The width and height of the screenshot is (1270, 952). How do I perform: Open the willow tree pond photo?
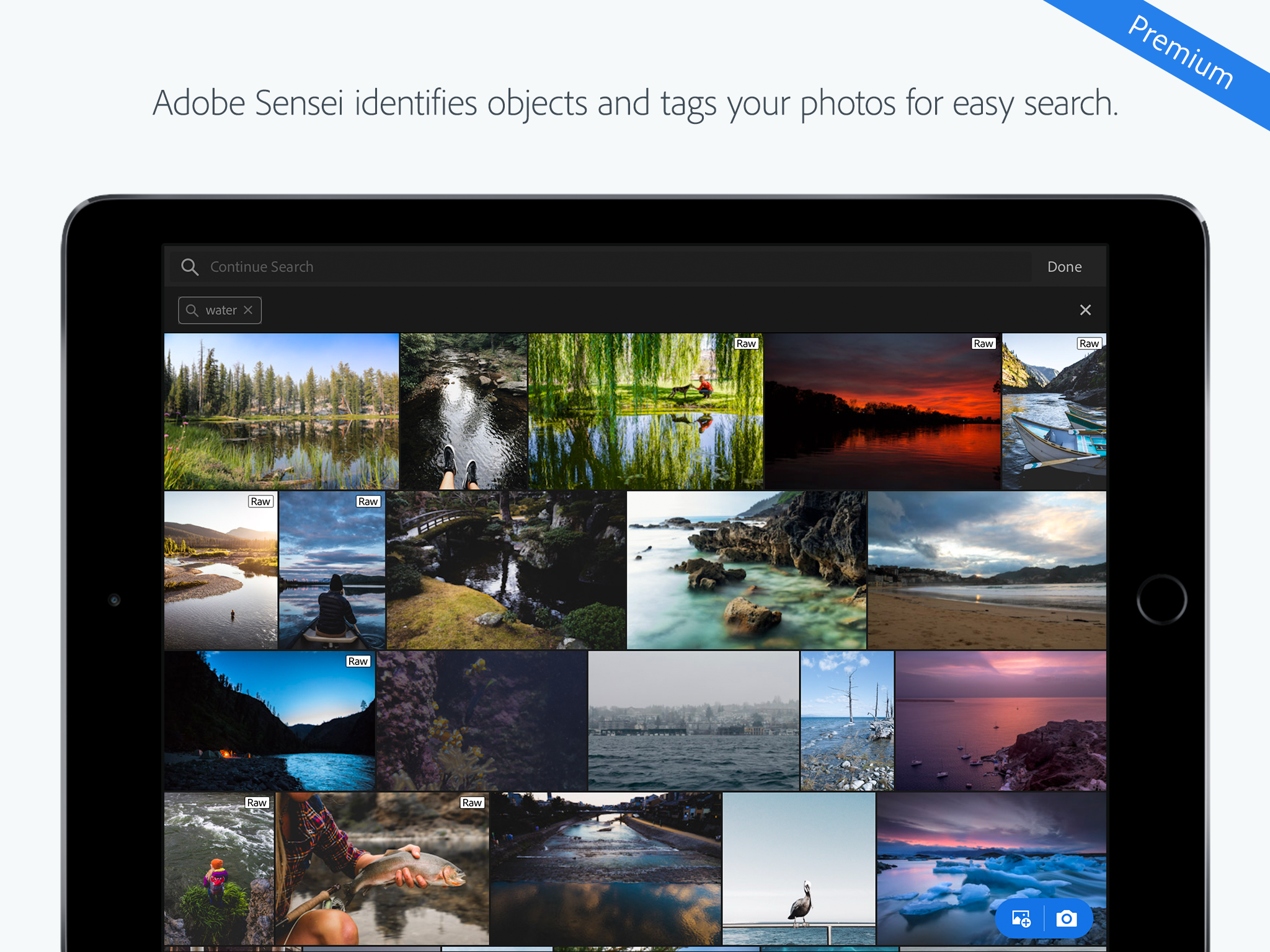coord(646,412)
